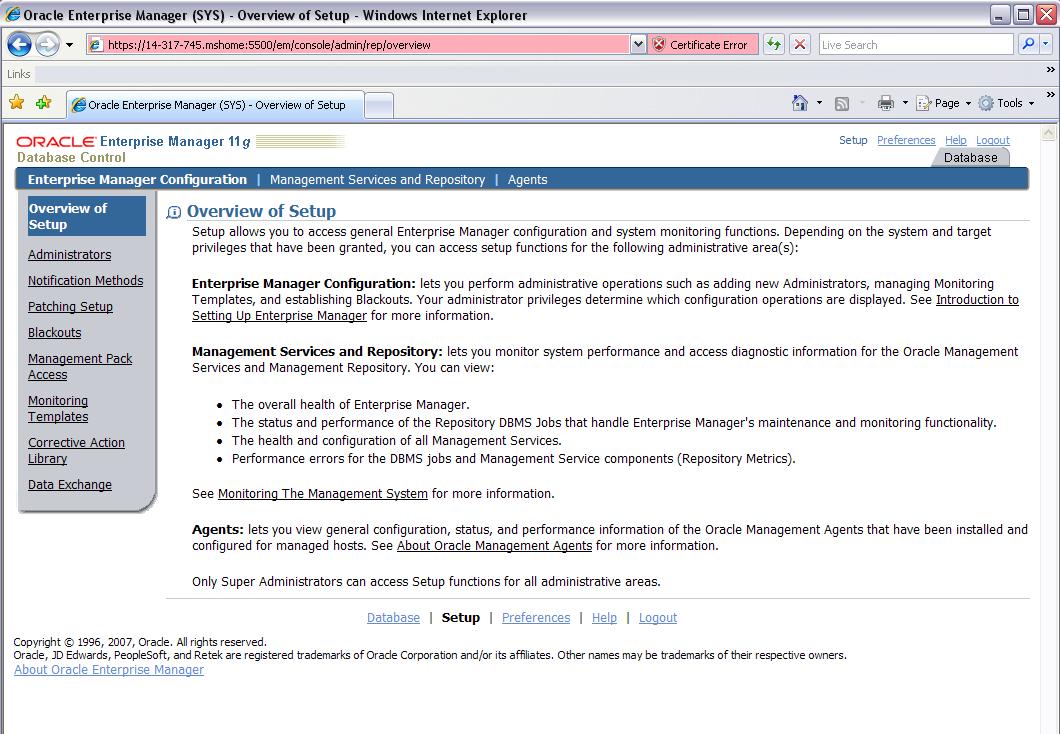Switch to the Database tab
Image resolution: width=1060 pixels, height=734 pixels.
(x=970, y=157)
